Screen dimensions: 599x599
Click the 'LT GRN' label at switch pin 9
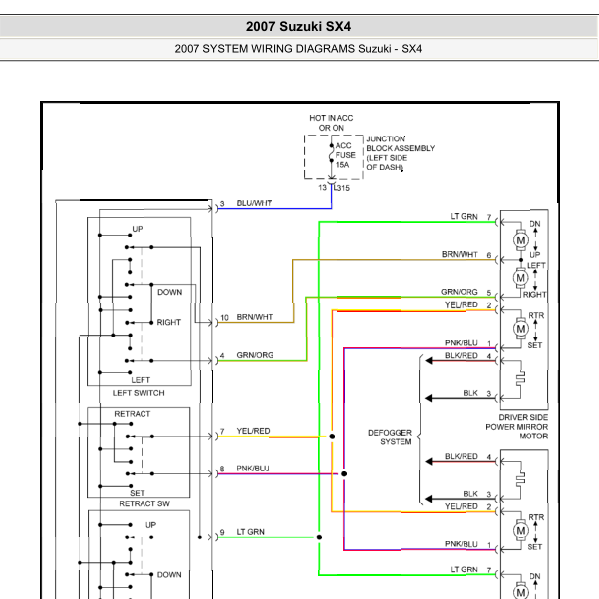coord(251,532)
